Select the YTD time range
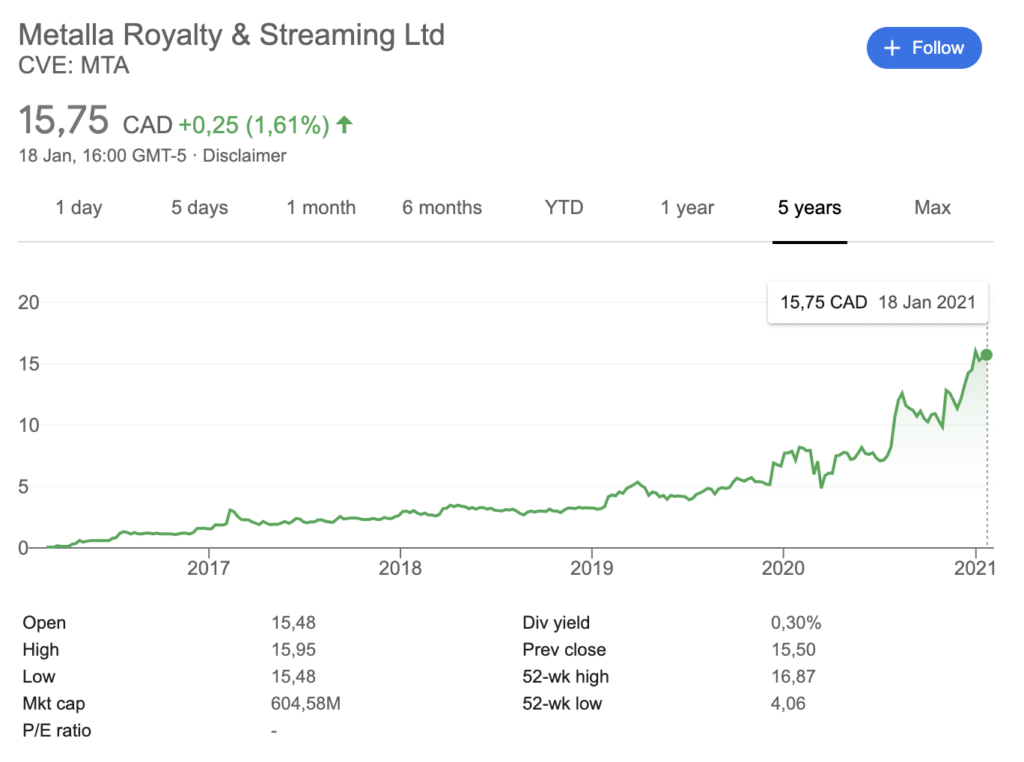 pos(564,208)
